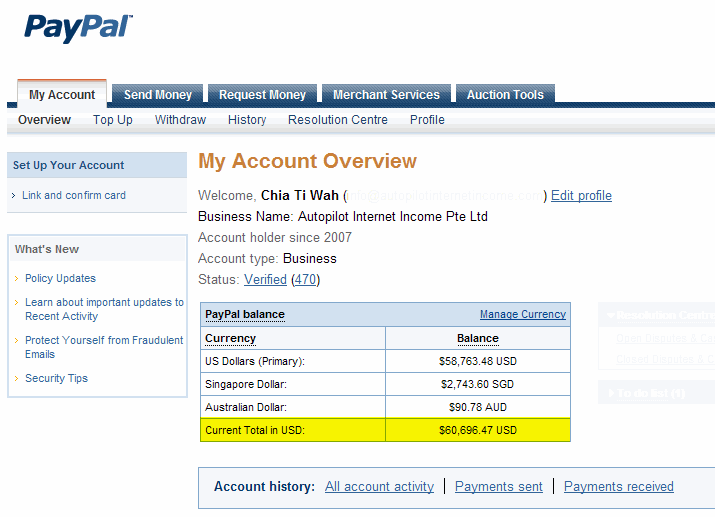View the History page
Viewport: 715px width, 517px height.
pos(247,120)
